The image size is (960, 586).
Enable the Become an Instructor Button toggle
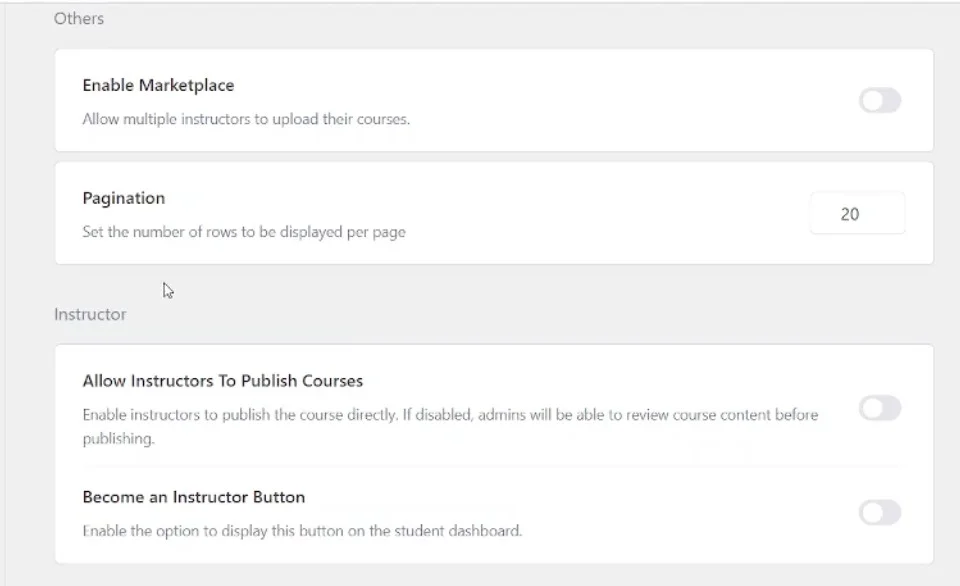(x=879, y=513)
